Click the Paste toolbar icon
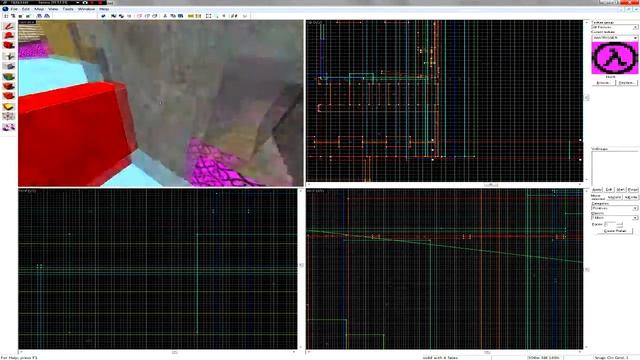 [180, 16]
